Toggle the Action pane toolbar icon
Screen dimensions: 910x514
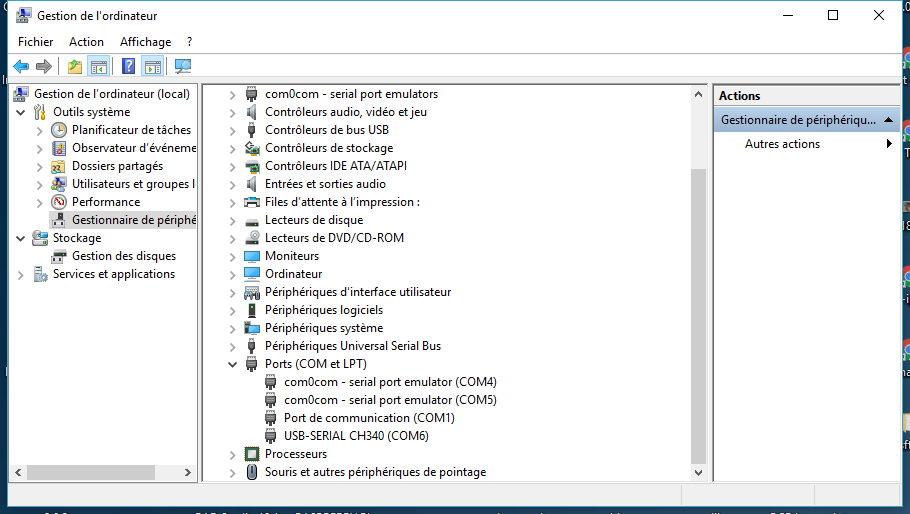[153, 66]
